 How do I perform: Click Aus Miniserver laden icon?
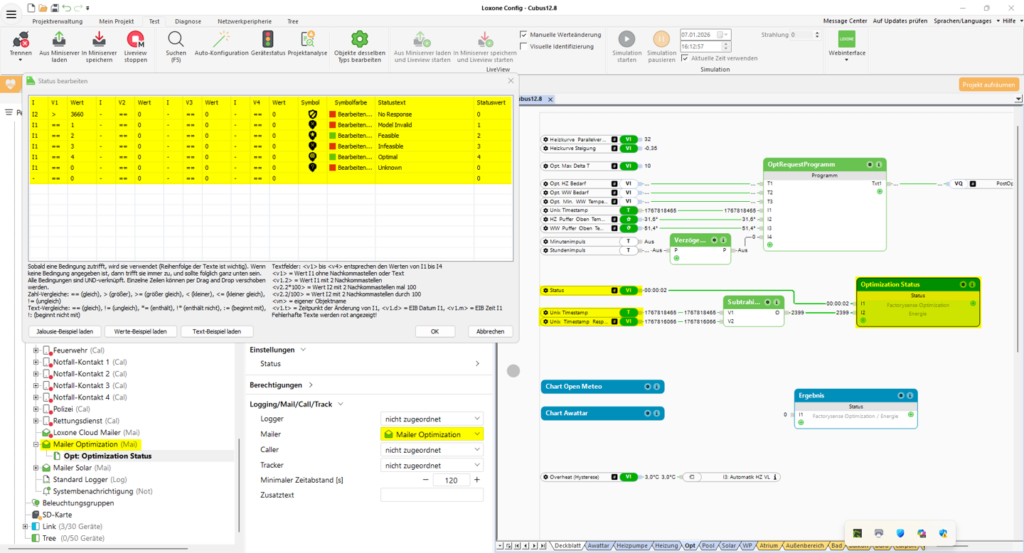tap(59, 41)
